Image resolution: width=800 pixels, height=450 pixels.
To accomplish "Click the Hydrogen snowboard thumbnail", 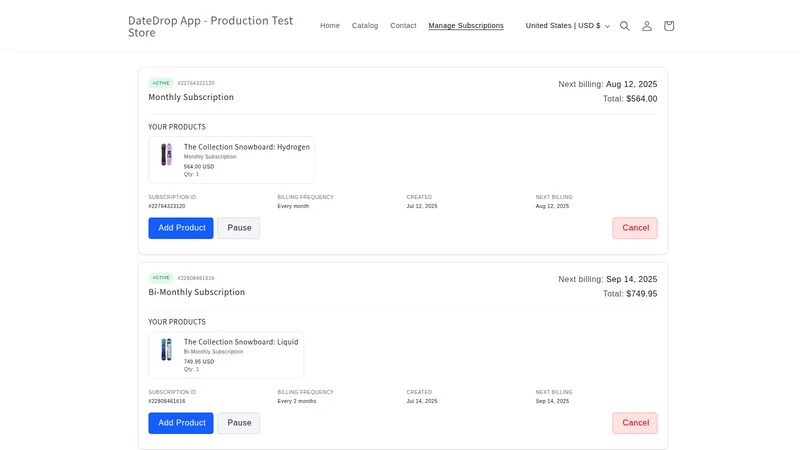I will [166, 155].
